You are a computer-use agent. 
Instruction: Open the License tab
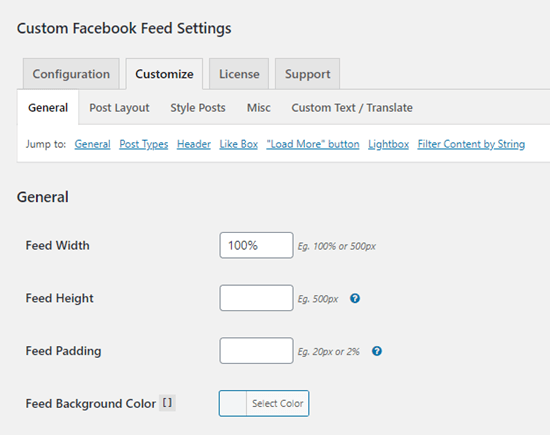[239, 74]
